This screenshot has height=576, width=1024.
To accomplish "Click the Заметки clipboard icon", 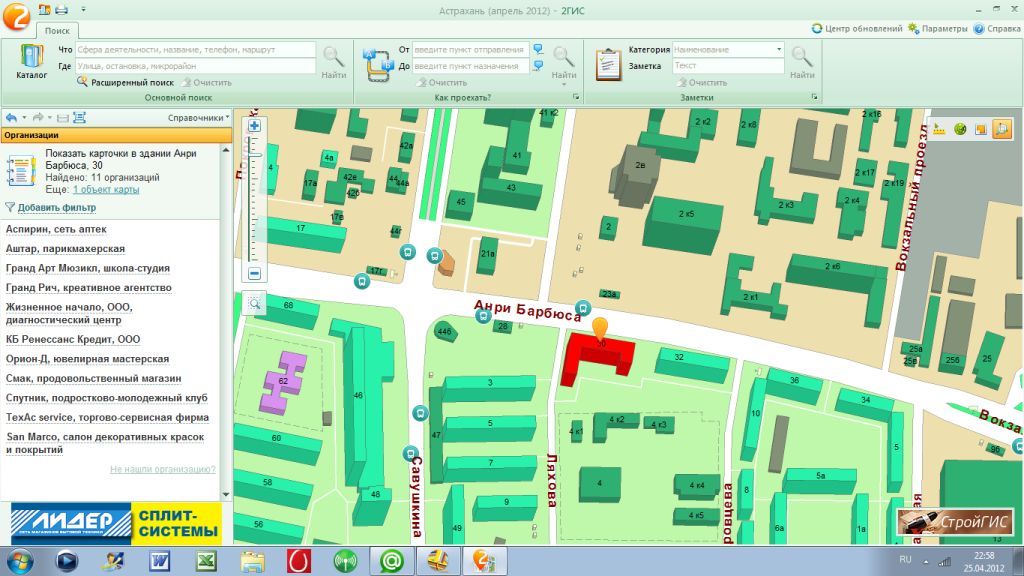I will 608,64.
